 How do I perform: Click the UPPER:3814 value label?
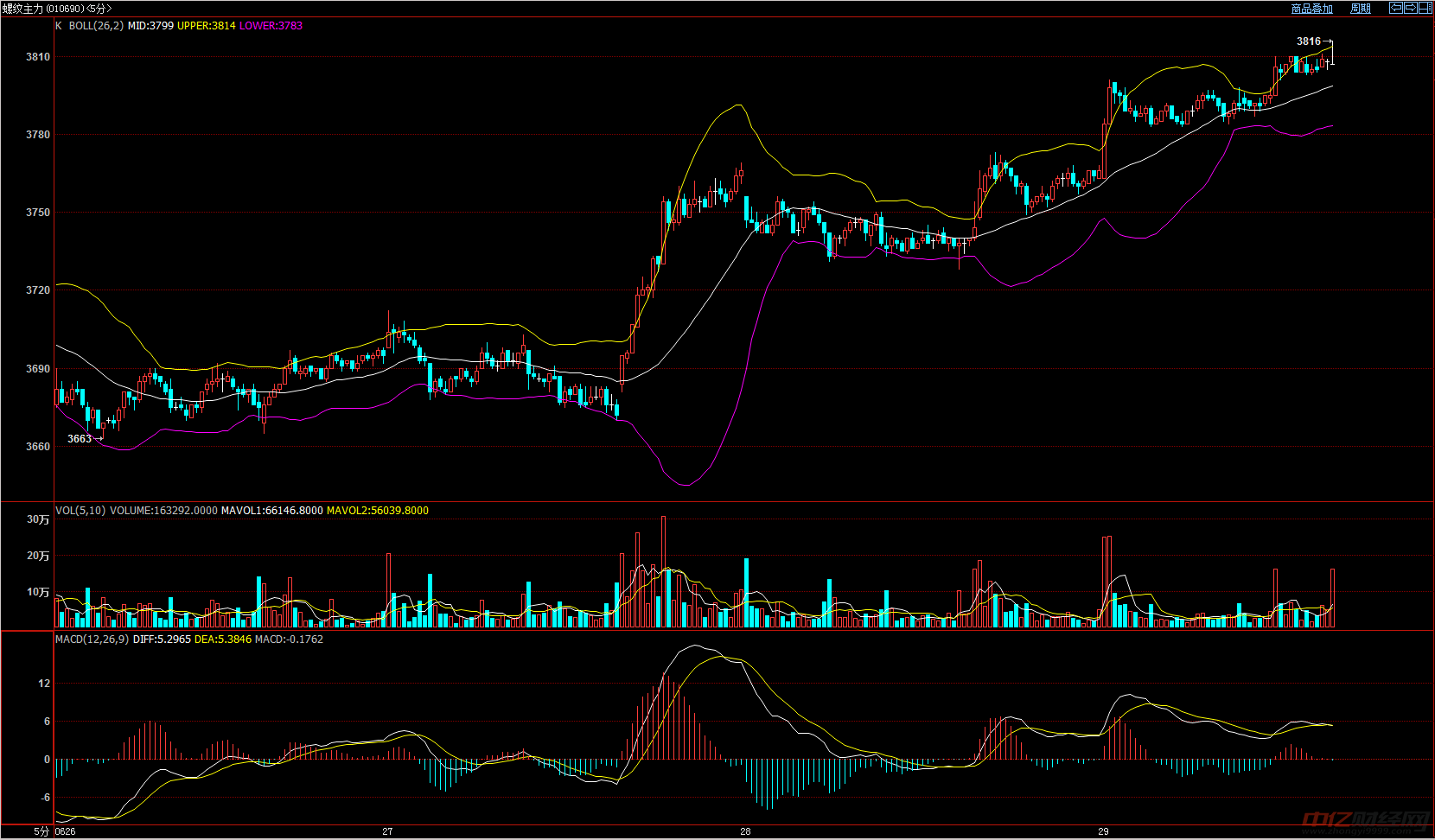tap(207, 26)
